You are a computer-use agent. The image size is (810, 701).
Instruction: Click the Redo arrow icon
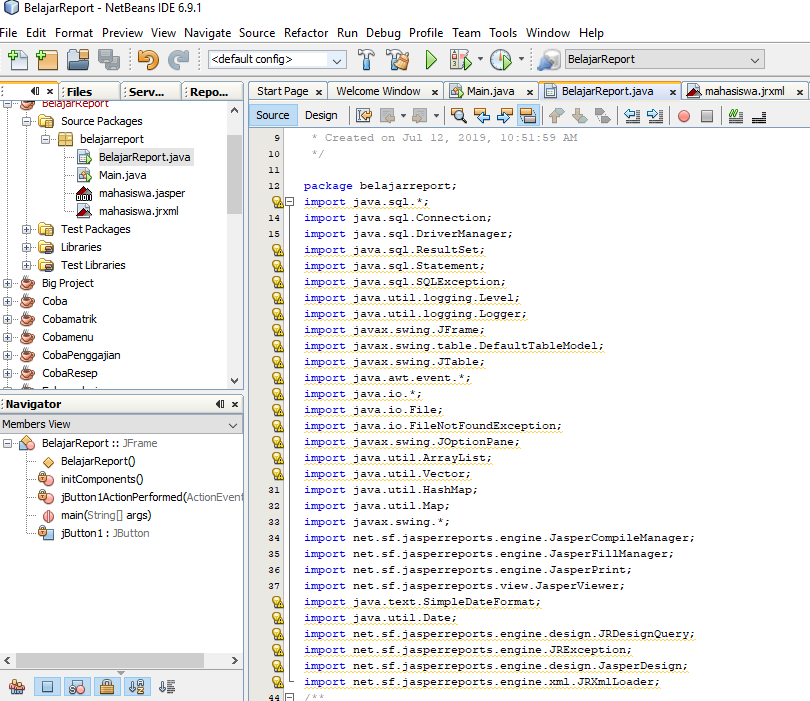click(x=178, y=60)
